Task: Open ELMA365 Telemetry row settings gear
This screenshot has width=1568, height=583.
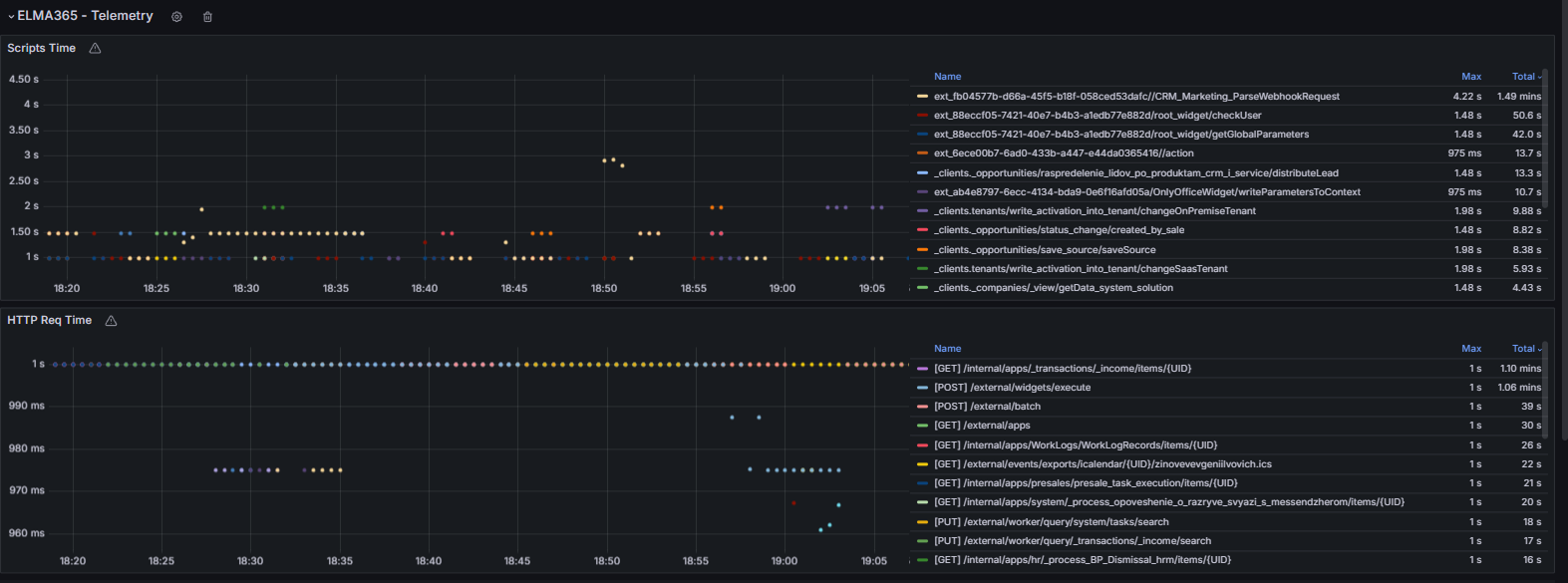Action: [176, 17]
